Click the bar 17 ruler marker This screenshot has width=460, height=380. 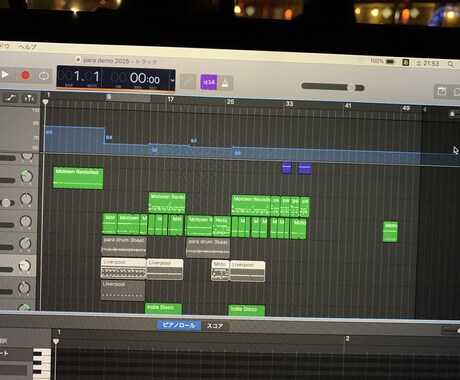(x=171, y=99)
